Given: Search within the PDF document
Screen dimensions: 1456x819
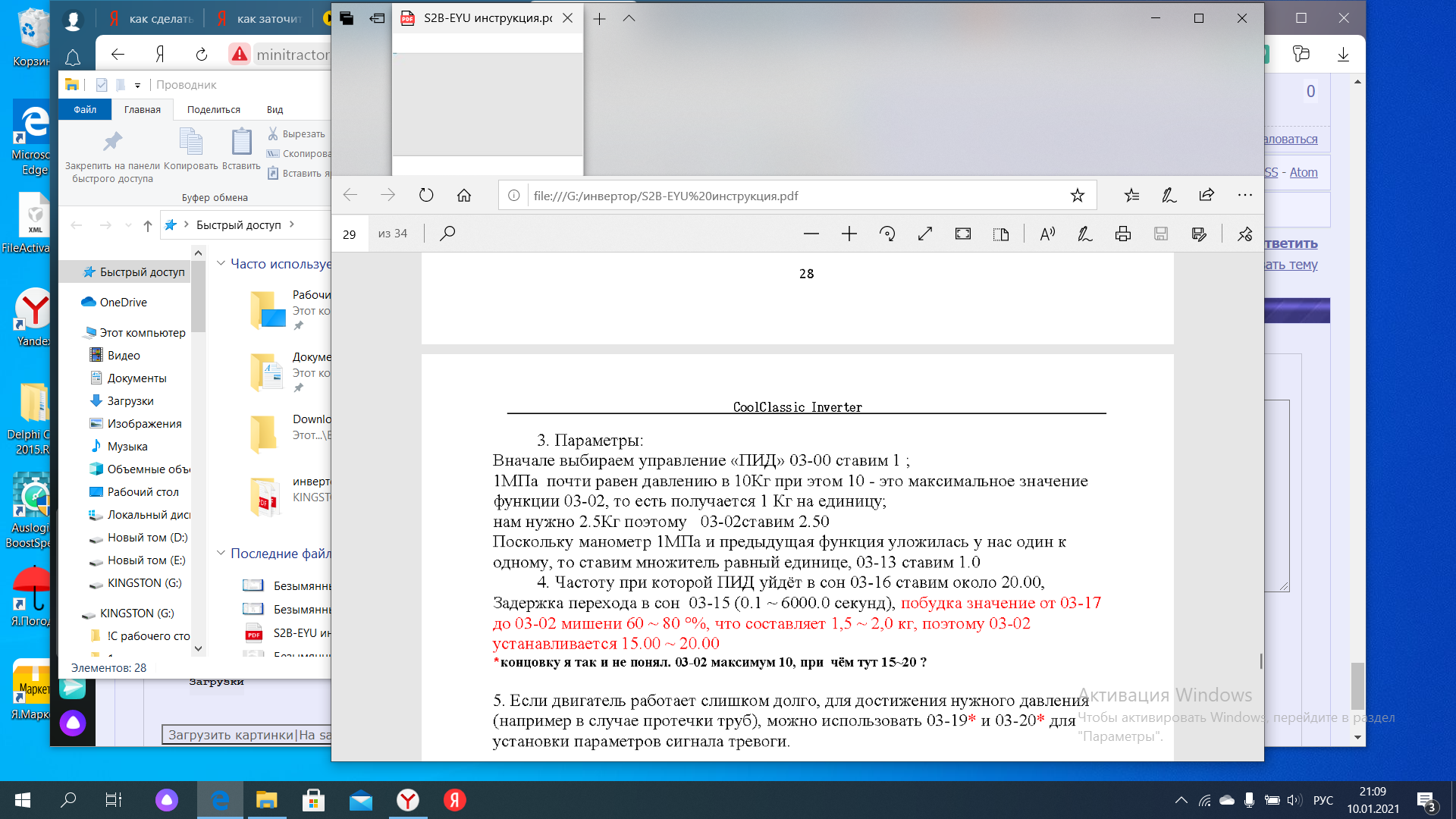Looking at the screenshot, I should (447, 234).
